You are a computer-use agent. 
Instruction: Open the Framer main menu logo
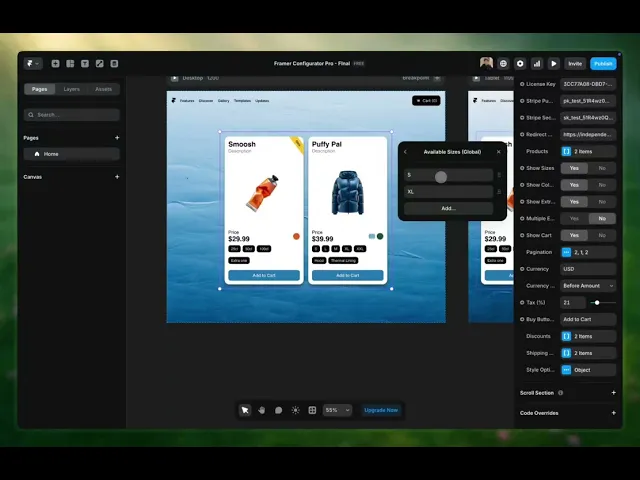point(32,64)
